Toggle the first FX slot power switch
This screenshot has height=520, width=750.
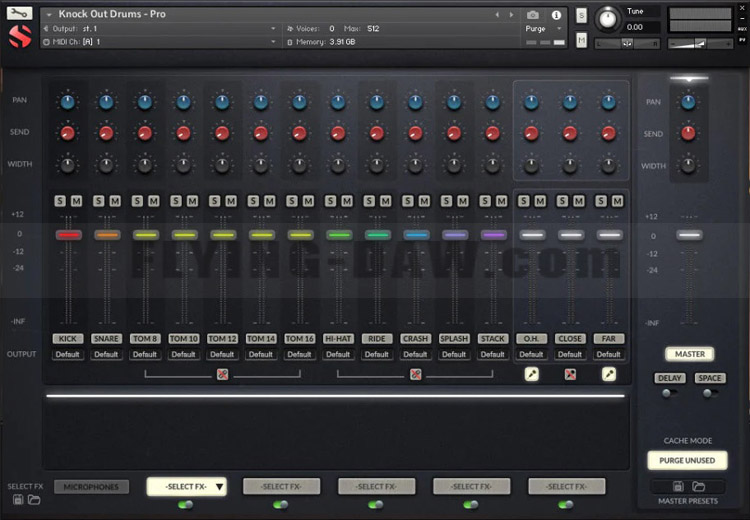coord(186,504)
